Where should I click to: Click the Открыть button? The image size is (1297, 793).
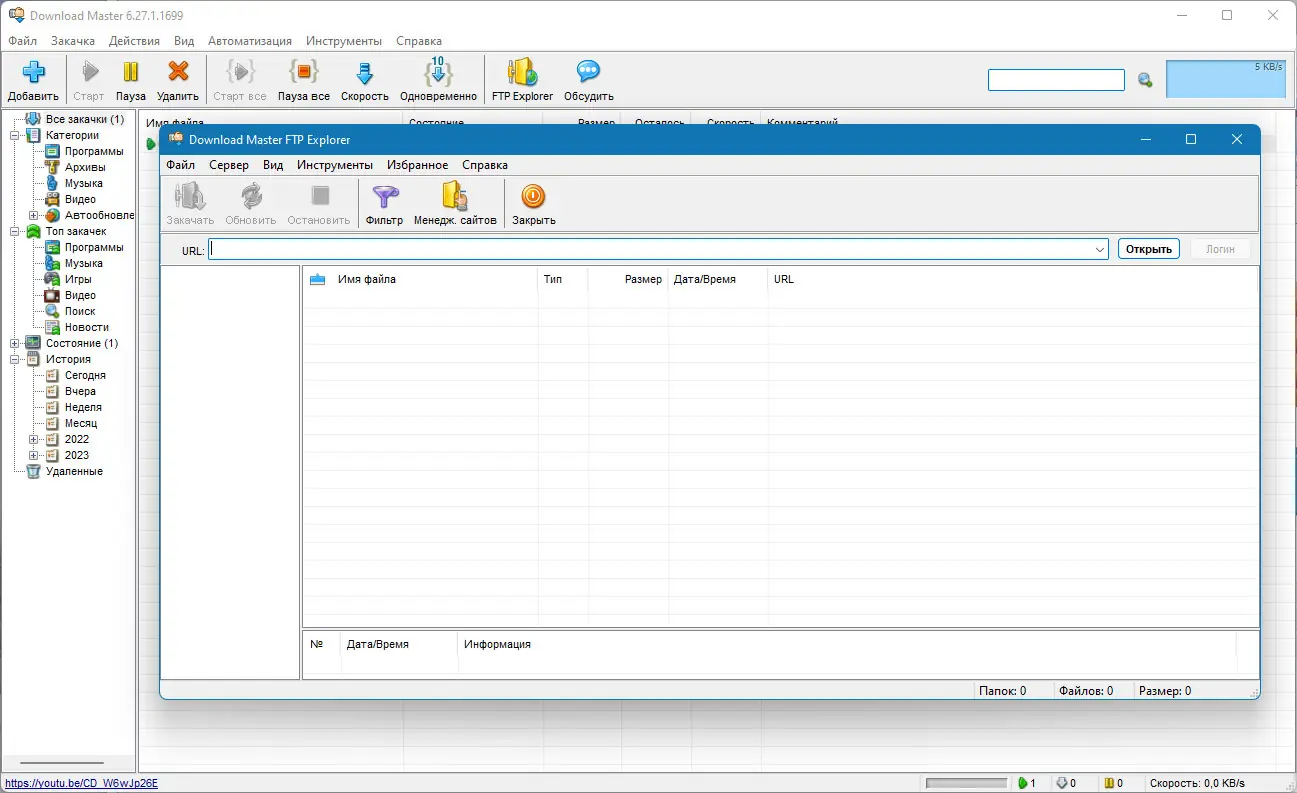[1149, 249]
